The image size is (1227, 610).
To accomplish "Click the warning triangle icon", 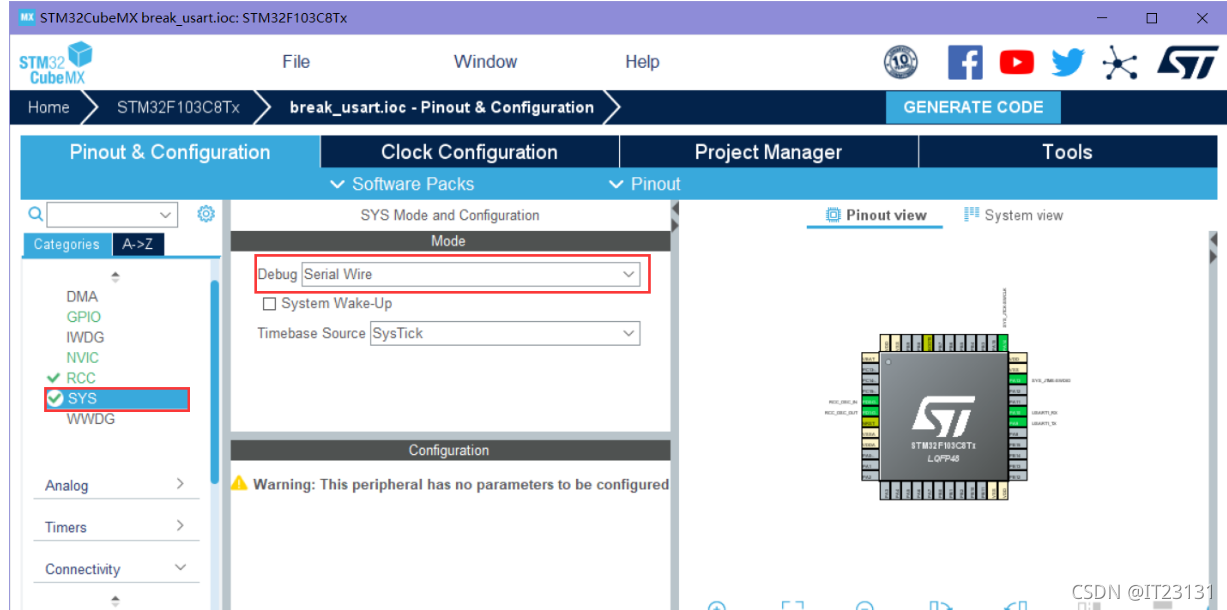I will (239, 483).
